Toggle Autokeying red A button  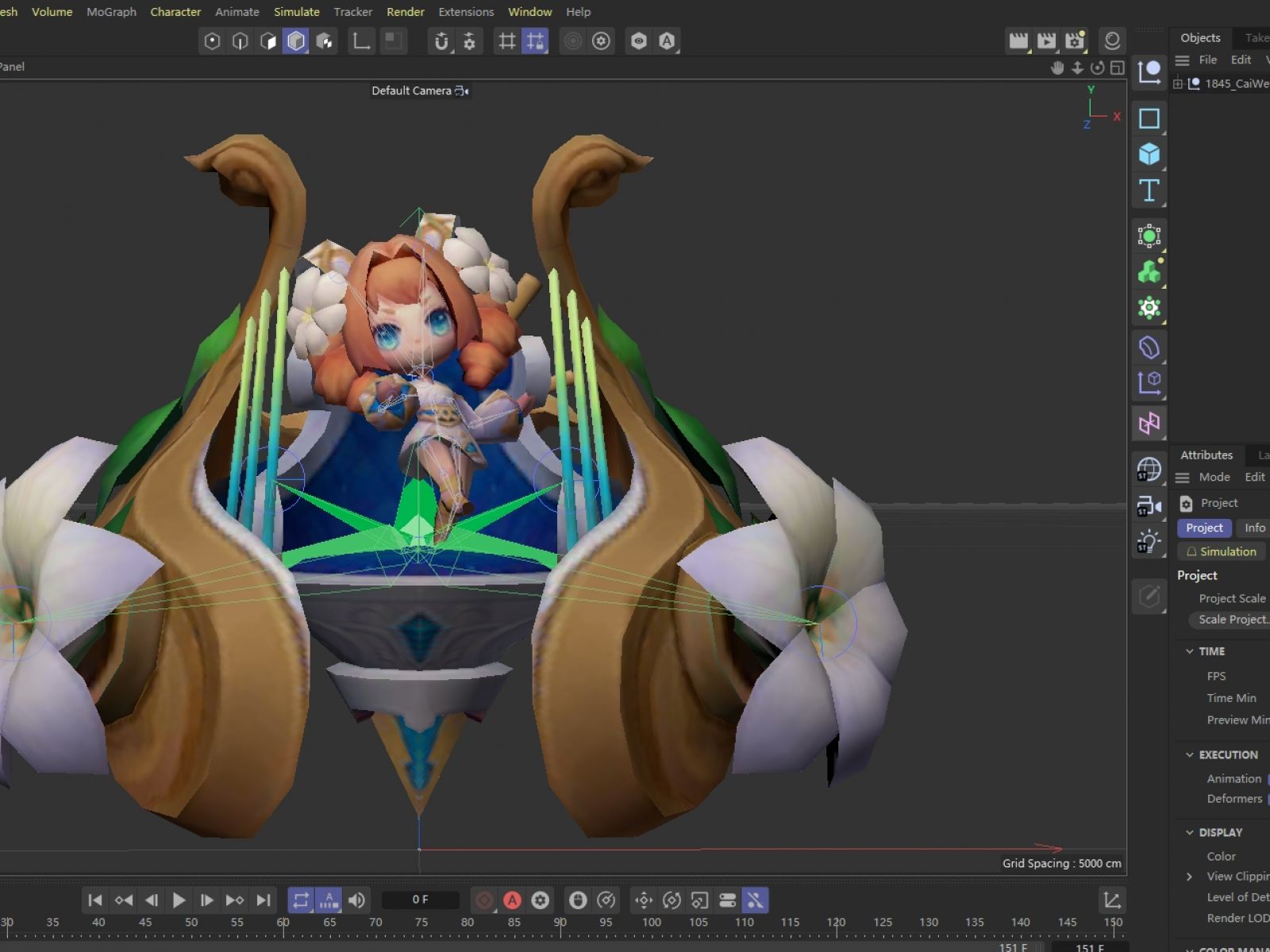[x=513, y=900]
